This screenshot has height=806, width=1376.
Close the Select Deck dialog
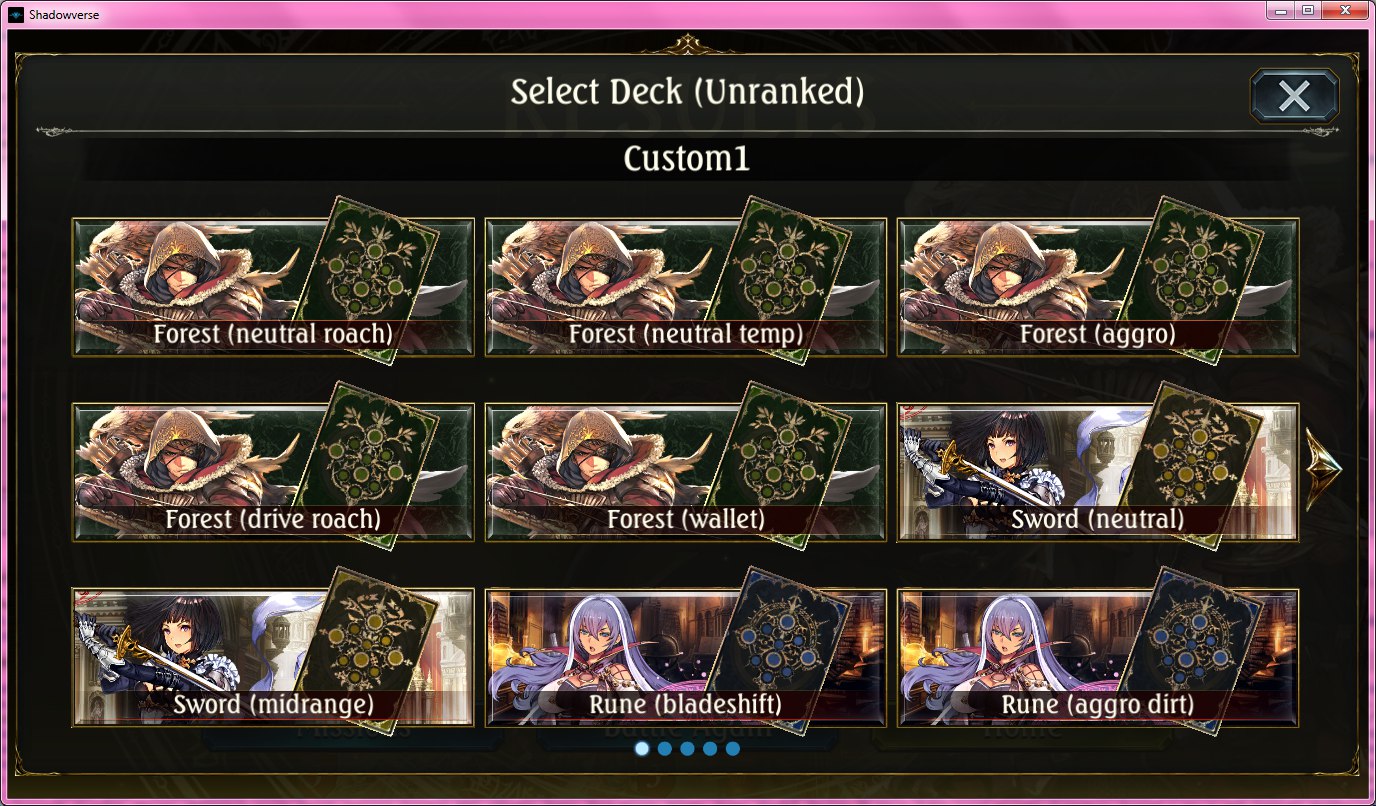1294,96
